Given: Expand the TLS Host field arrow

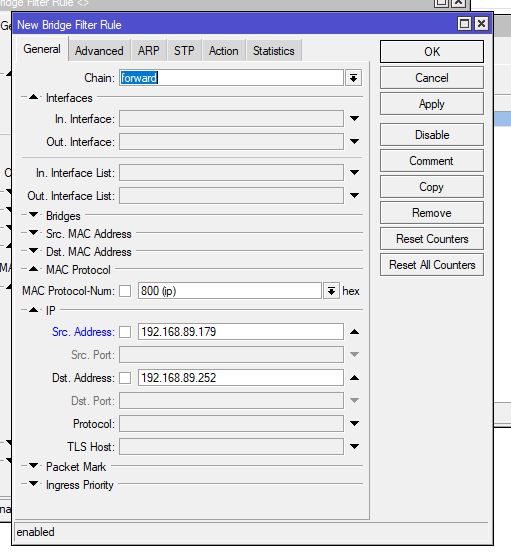Looking at the screenshot, I should (354, 446).
